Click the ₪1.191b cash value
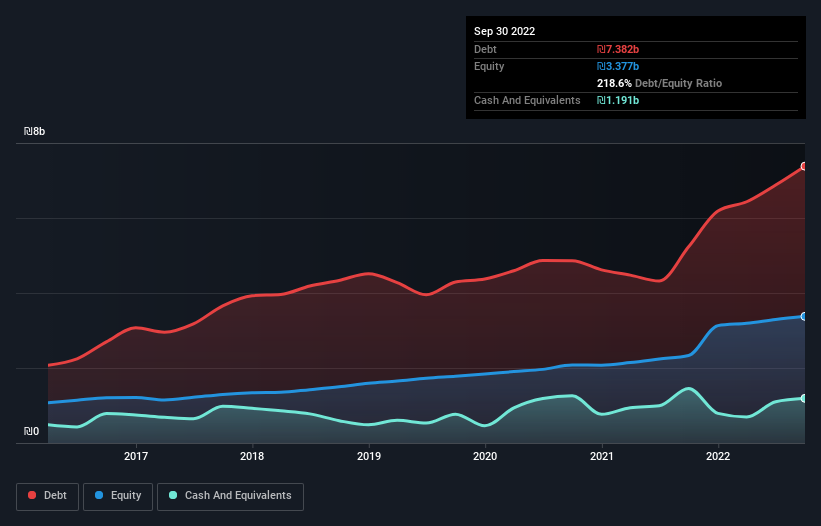821x526 pixels. tap(618, 100)
